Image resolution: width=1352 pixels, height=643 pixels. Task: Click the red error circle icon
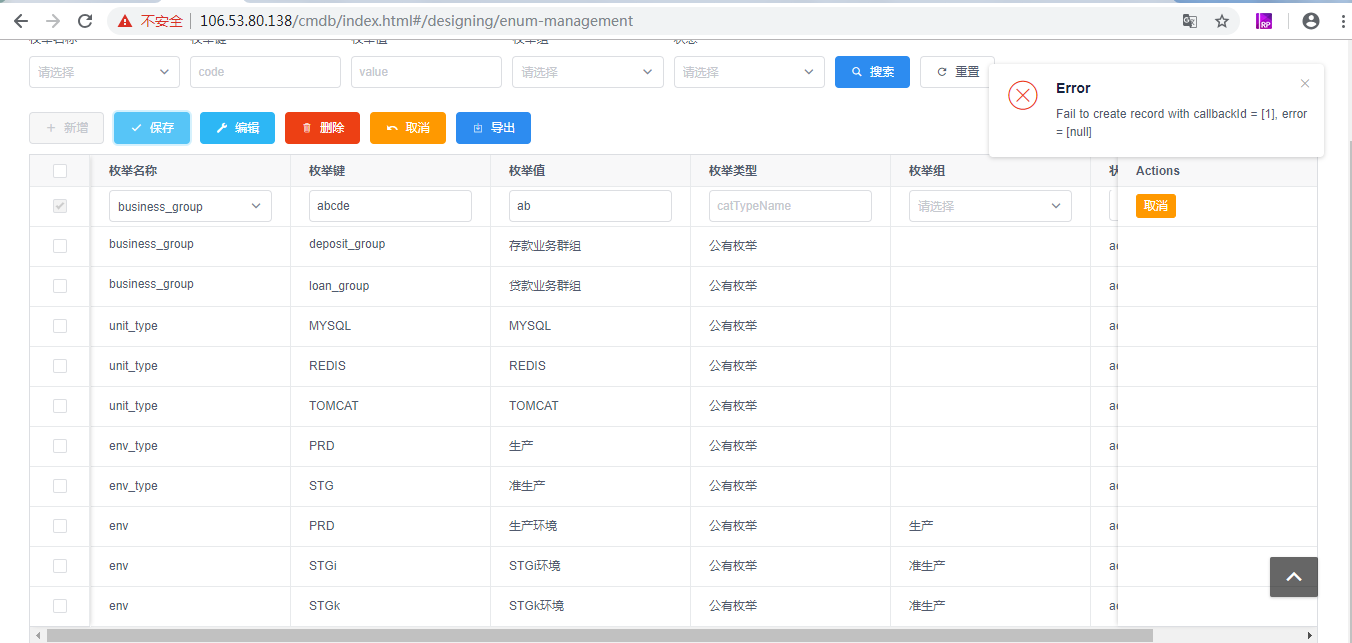point(1023,96)
